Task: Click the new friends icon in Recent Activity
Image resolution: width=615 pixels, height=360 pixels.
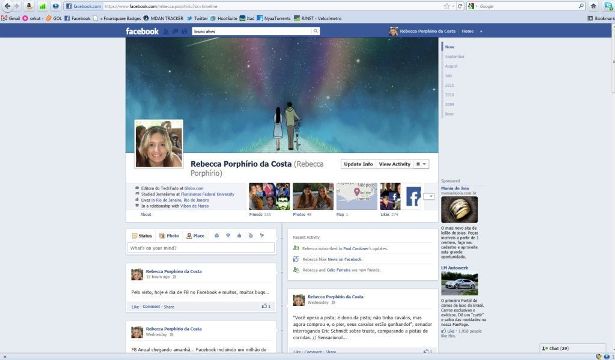Action: coord(296,270)
